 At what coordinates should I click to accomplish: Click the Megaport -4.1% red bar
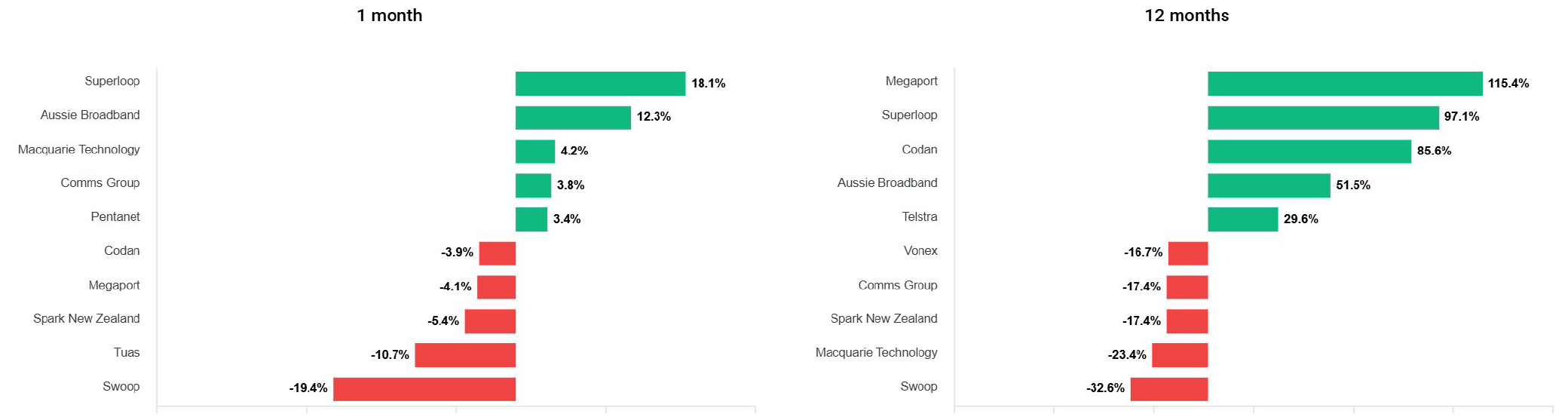[x=496, y=287]
